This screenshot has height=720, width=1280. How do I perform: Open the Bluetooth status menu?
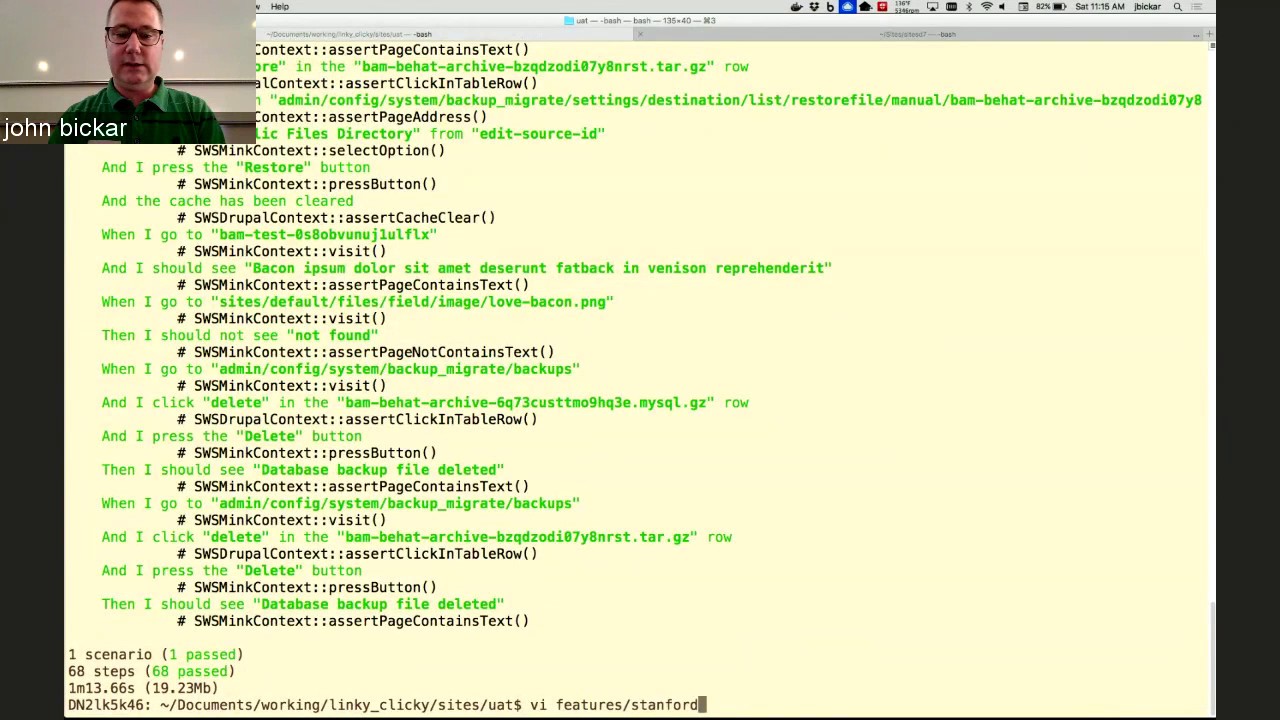pos(968,7)
